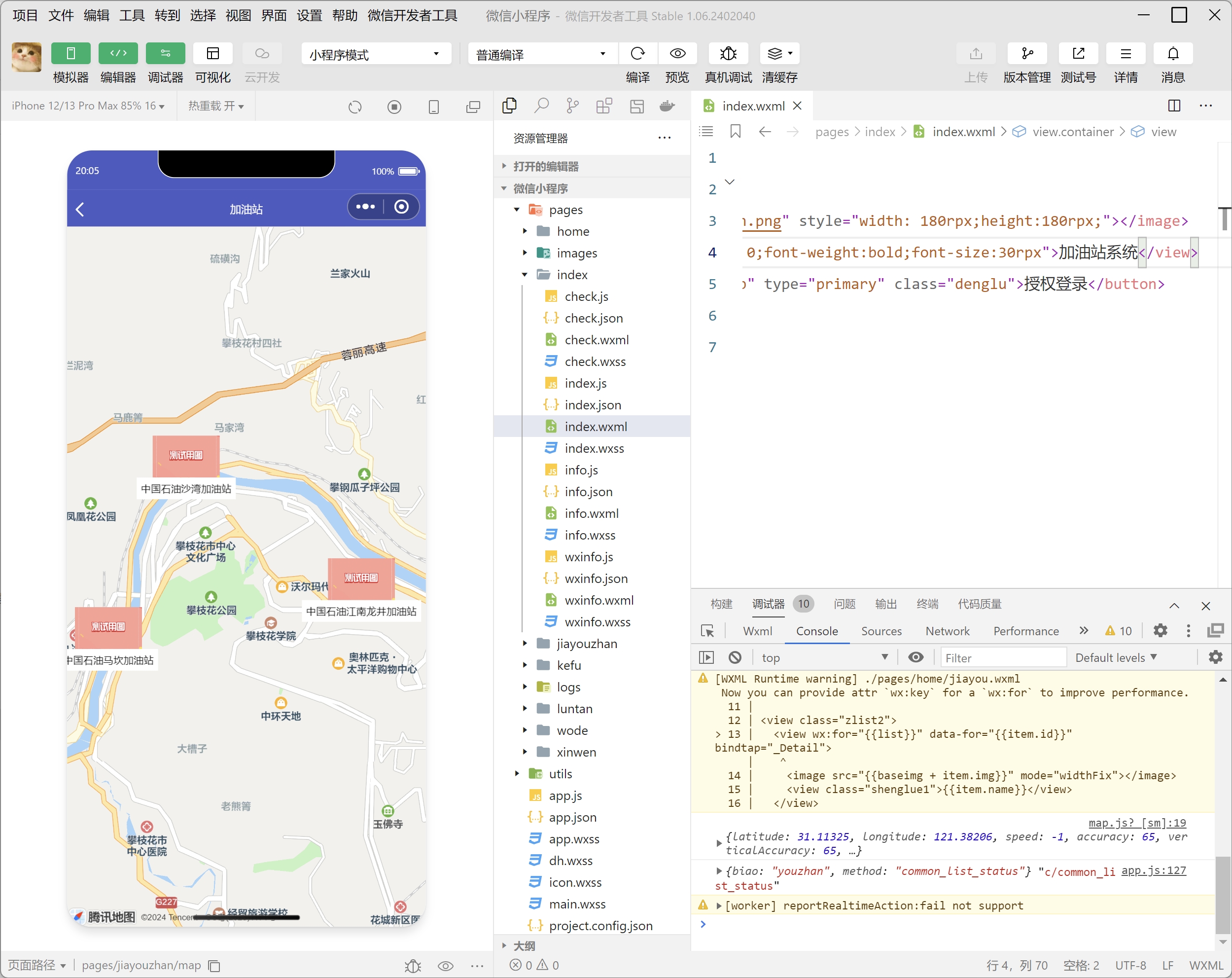Expand the 打开的编辑器 section
1232x978 pixels.
click(592, 166)
